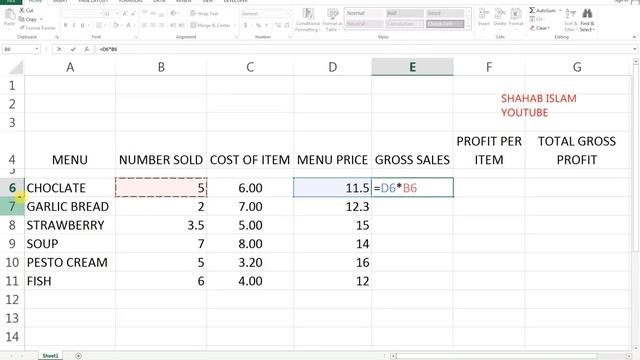This screenshot has width=640, height=360.
Task: Activate the Format Painter brush
Action: pyautogui.click(x=37, y=28)
